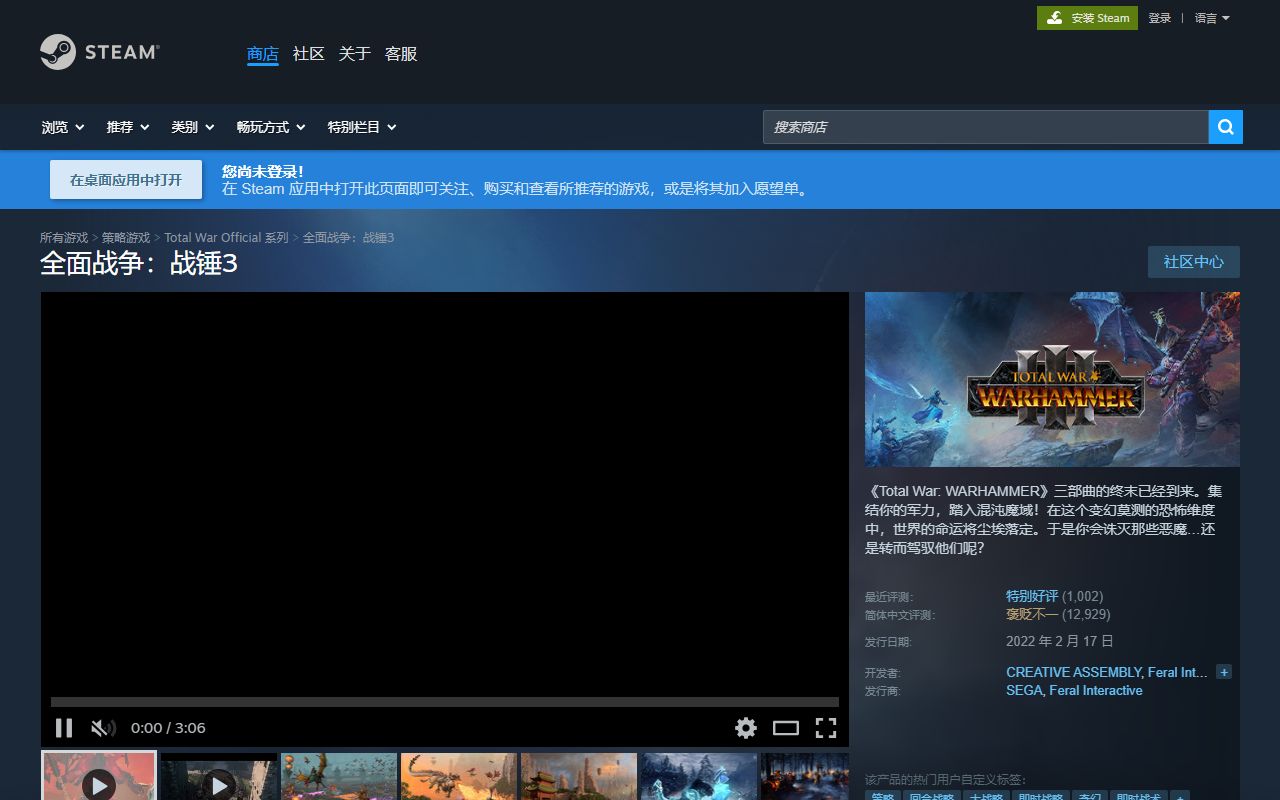Click the Steam logo in the header
The height and width of the screenshot is (800, 1280).
coord(99,52)
